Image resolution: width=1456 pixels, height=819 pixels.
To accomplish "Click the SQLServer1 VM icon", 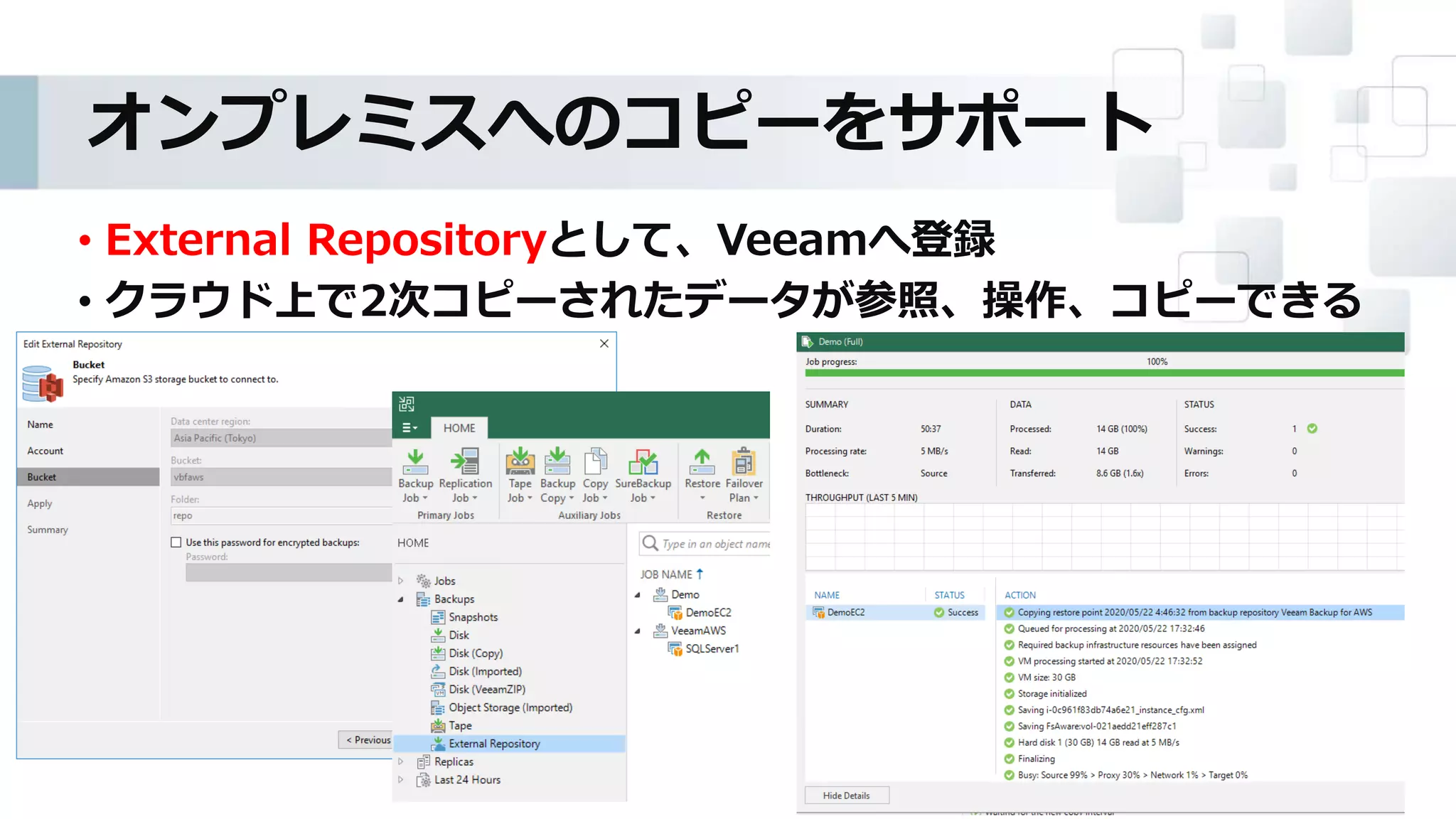I will point(675,648).
